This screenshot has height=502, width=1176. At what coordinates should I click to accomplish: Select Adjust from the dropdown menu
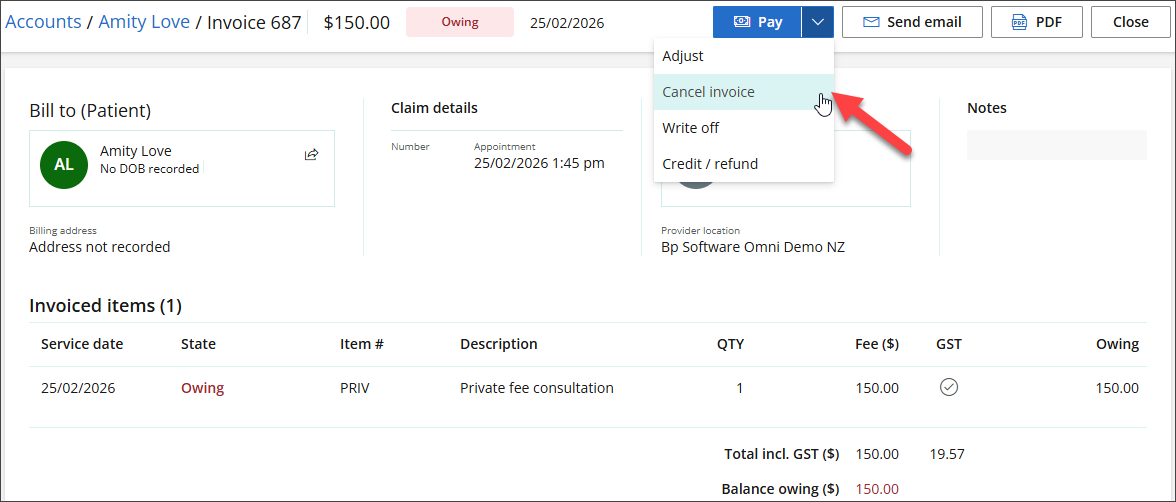[x=683, y=56]
